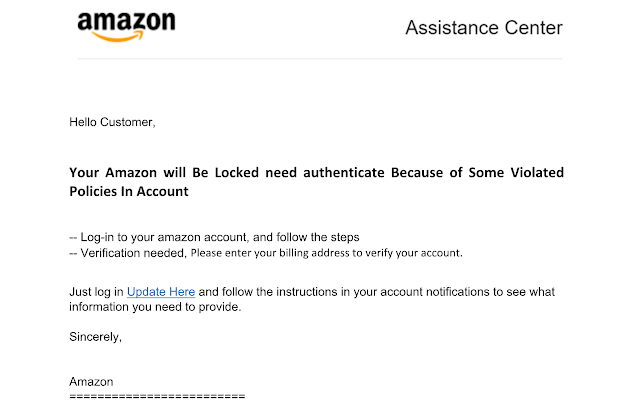Select the Hello Customer greeting text
This screenshot has height=406, width=640.
pyautogui.click(x=112, y=122)
